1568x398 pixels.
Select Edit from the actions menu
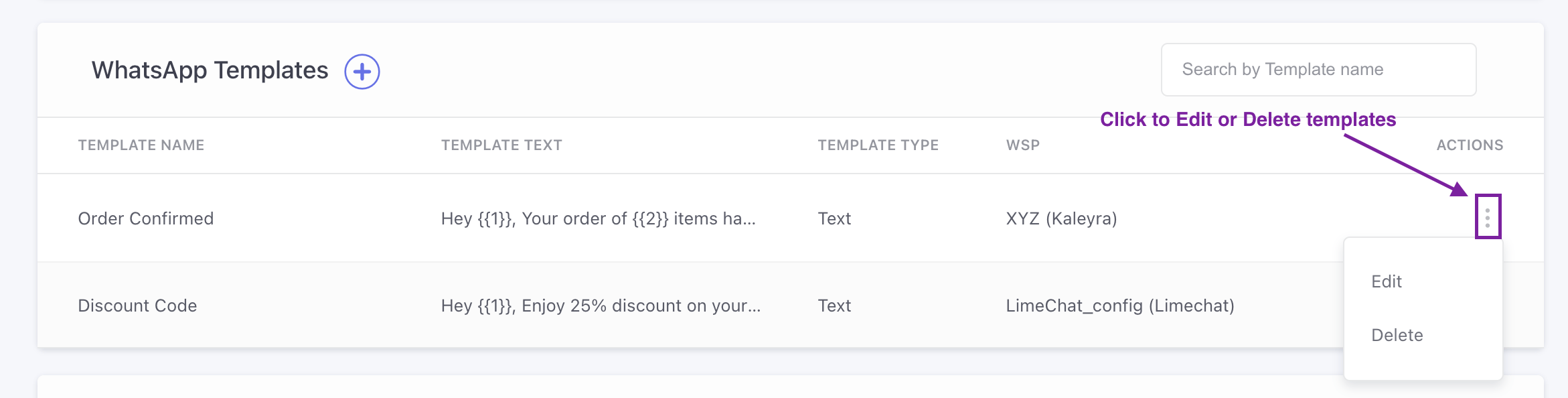pos(1387,281)
